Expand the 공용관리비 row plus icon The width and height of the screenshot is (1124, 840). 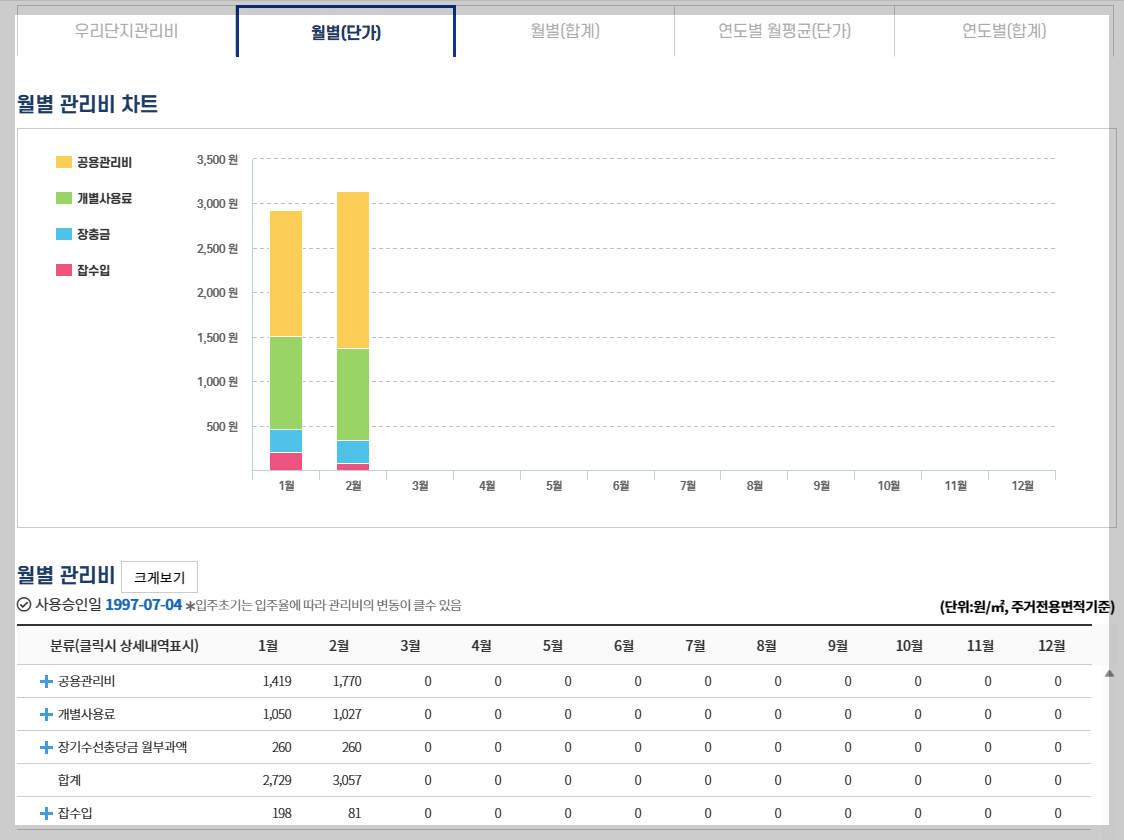46,682
